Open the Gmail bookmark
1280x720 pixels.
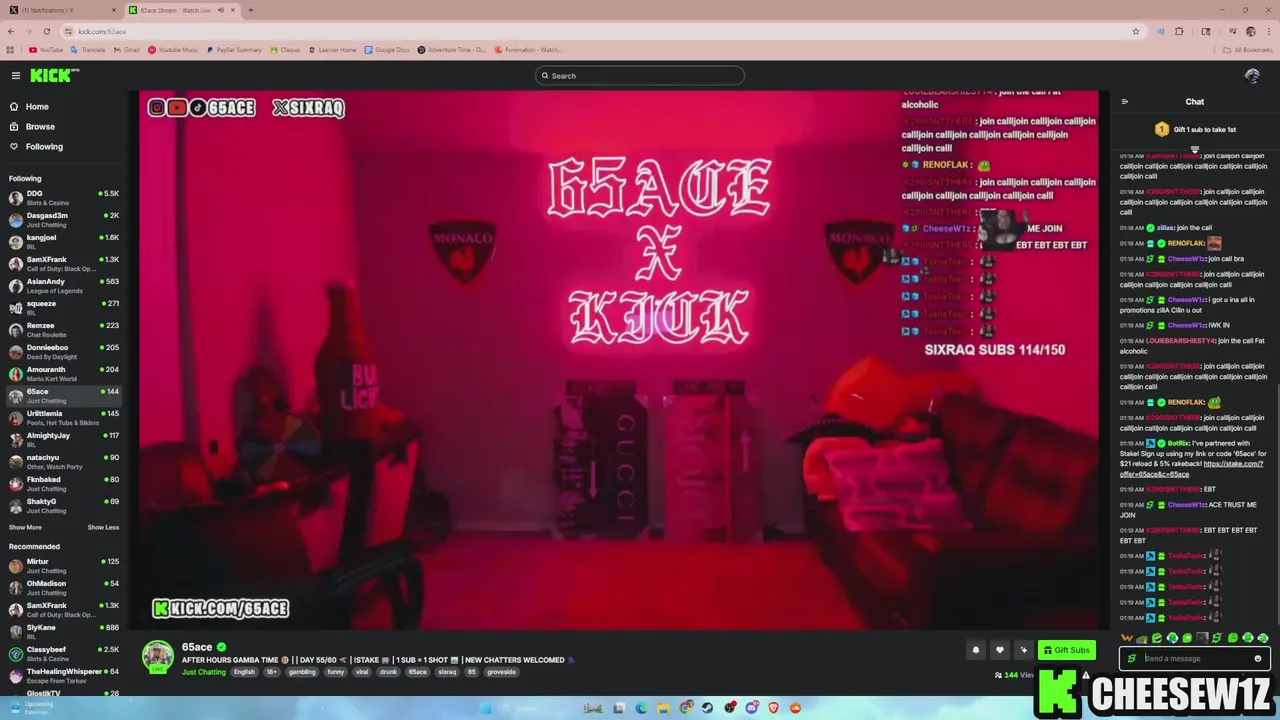pos(126,50)
